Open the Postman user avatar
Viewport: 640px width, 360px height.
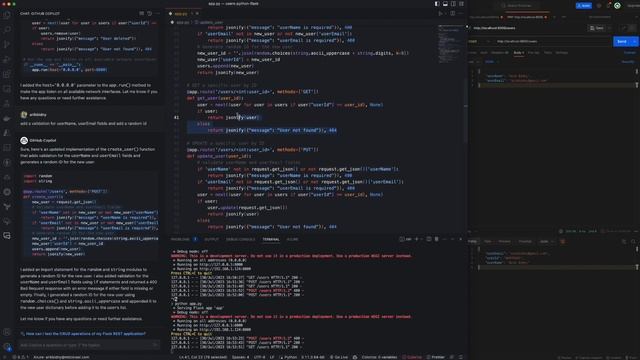(x=618, y=6)
